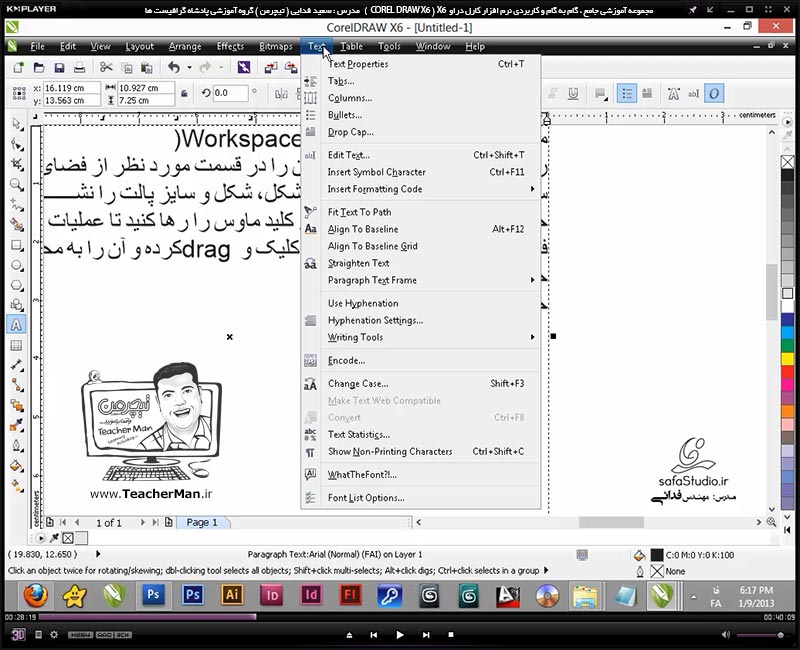Open the Effects menu
This screenshot has width=800, height=650.
click(230, 46)
